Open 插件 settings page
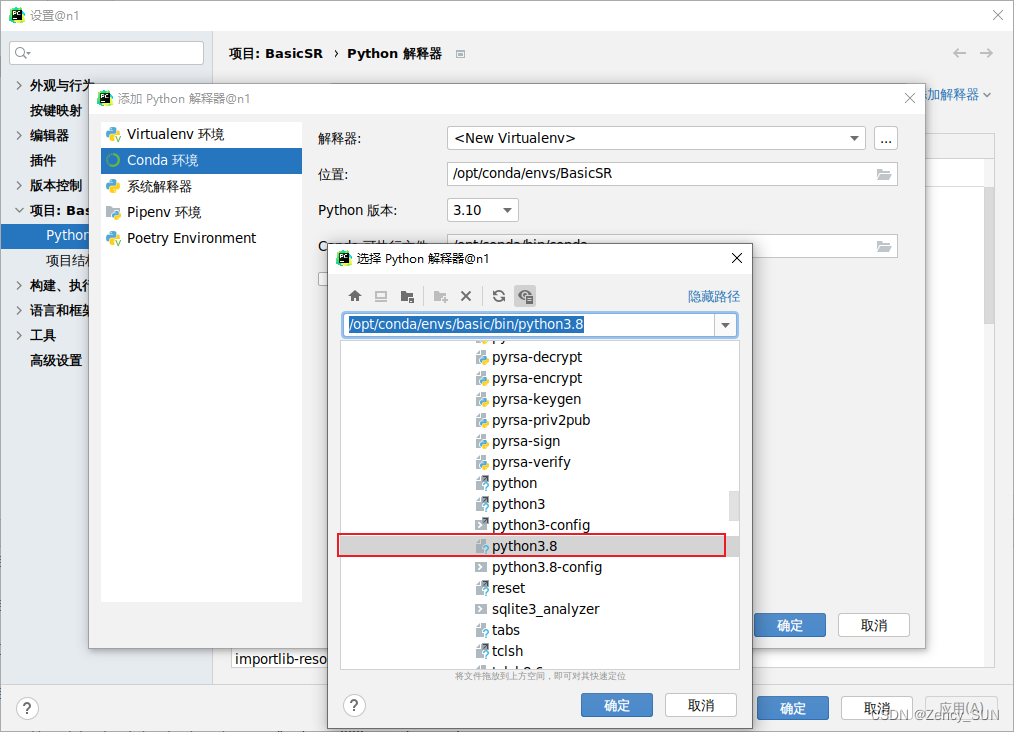1014x732 pixels. [43, 160]
